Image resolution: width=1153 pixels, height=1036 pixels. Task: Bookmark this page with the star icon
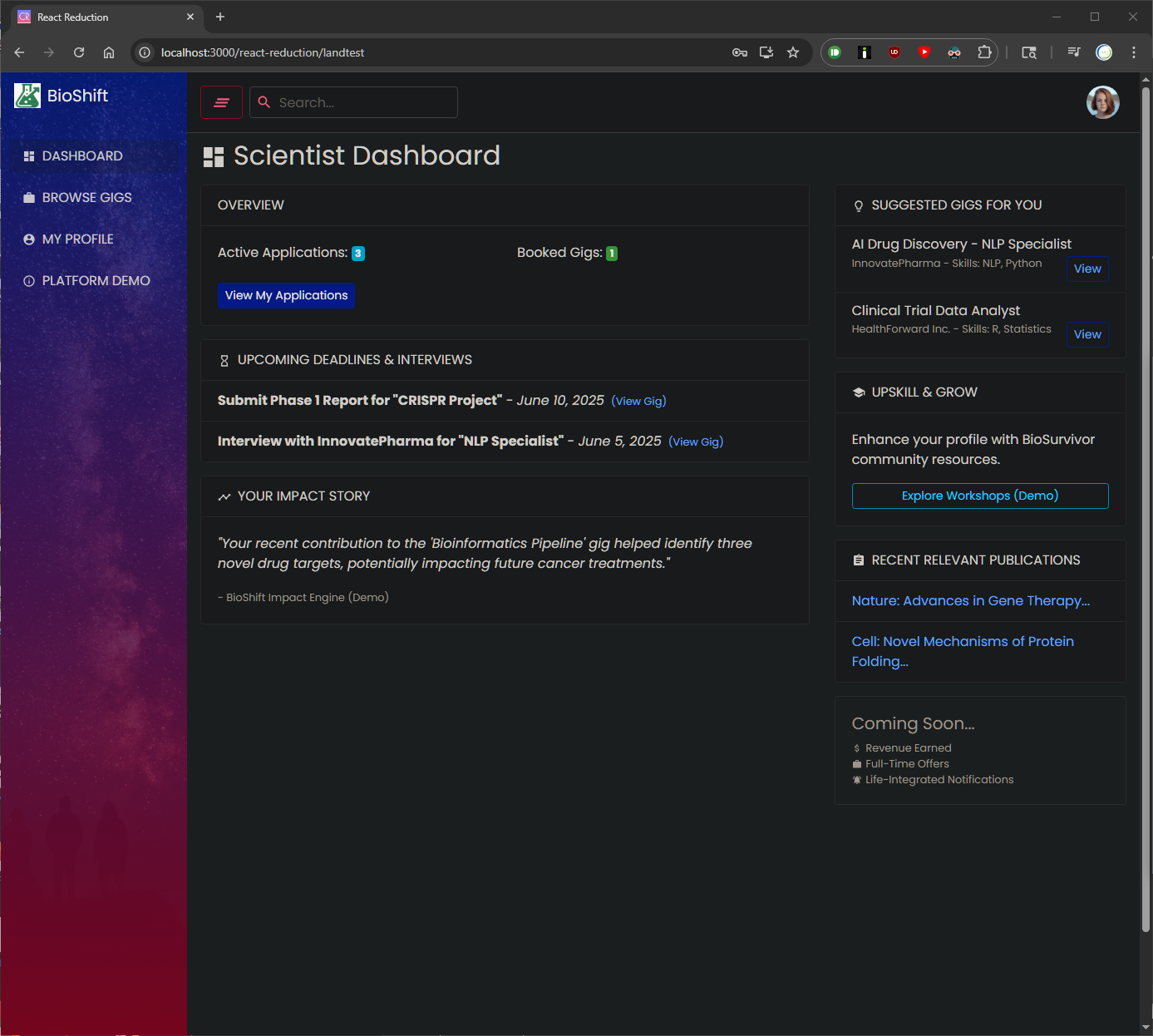coord(793,52)
